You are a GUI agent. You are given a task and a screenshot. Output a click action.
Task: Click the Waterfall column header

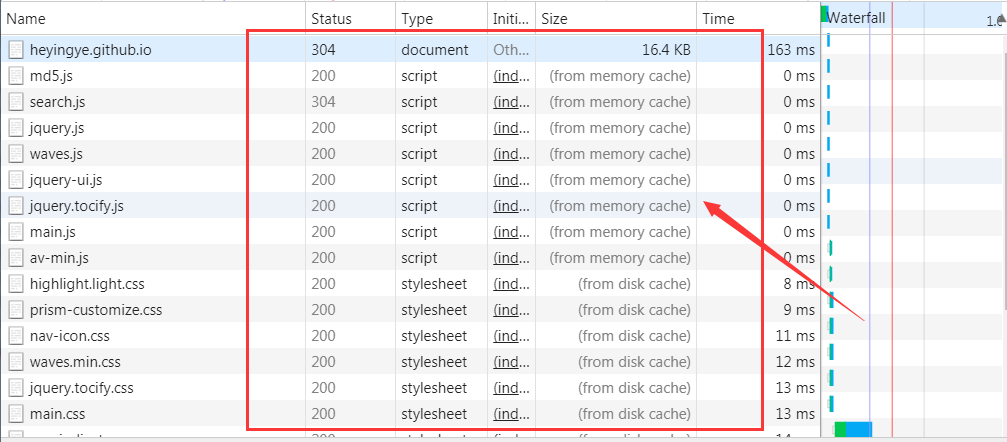click(856, 18)
